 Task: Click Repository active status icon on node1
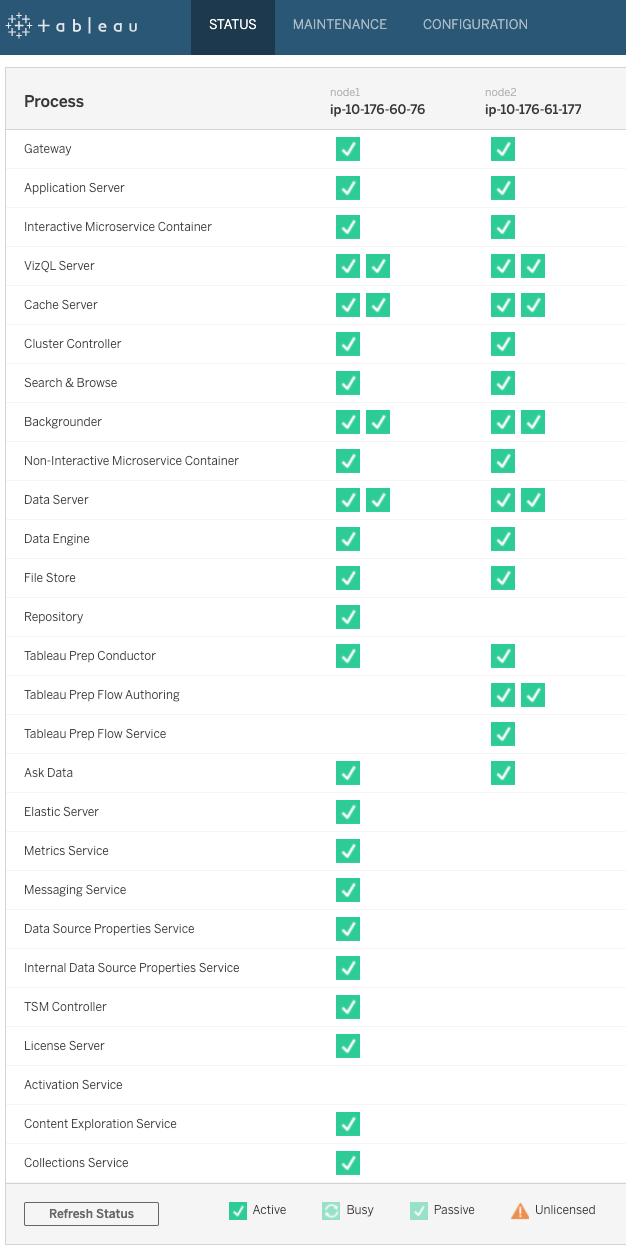pos(348,617)
